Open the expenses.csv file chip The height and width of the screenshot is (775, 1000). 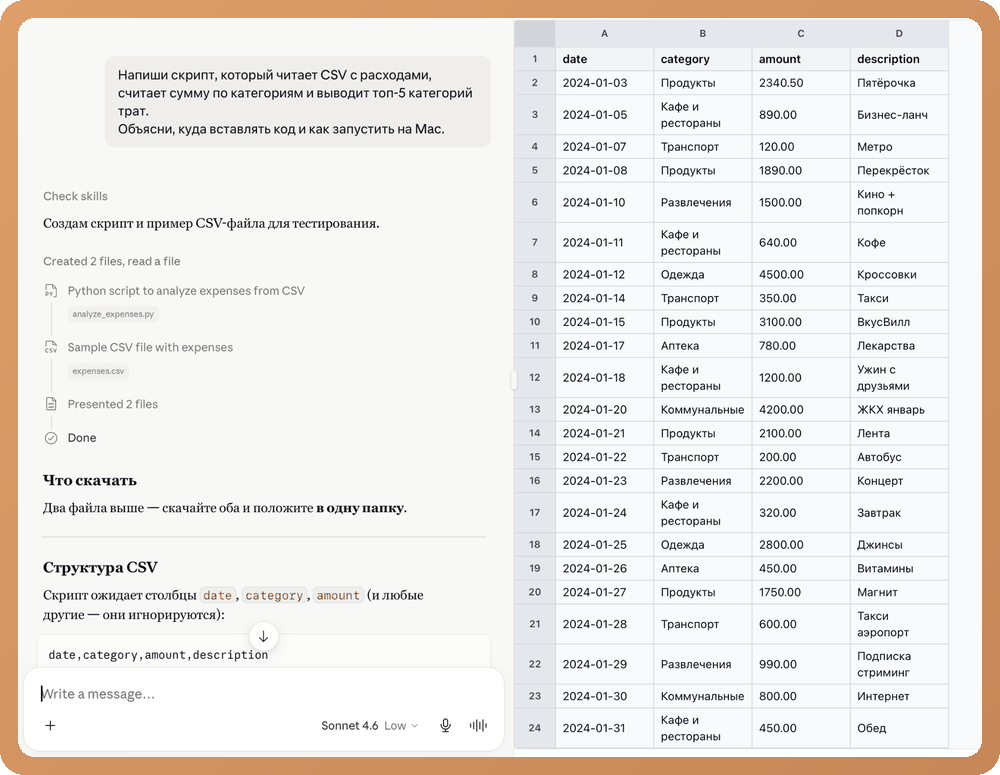98,371
